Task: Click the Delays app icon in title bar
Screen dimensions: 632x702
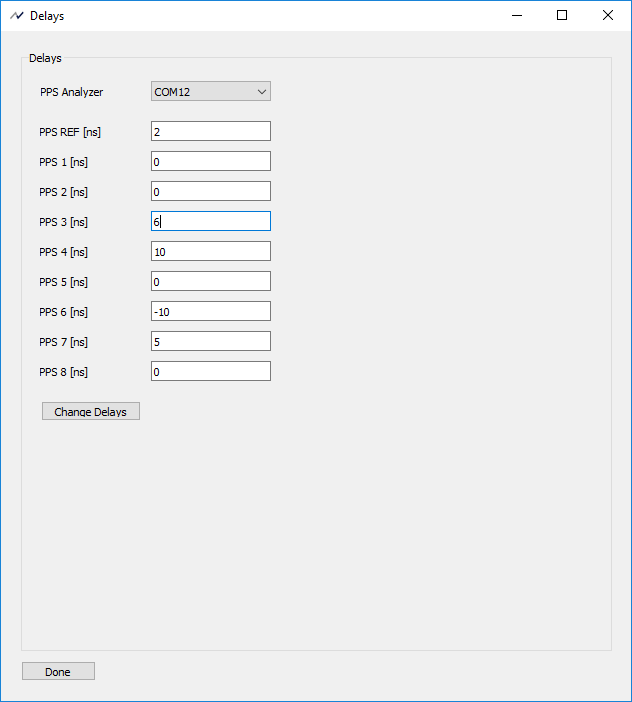Action: pos(17,16)
